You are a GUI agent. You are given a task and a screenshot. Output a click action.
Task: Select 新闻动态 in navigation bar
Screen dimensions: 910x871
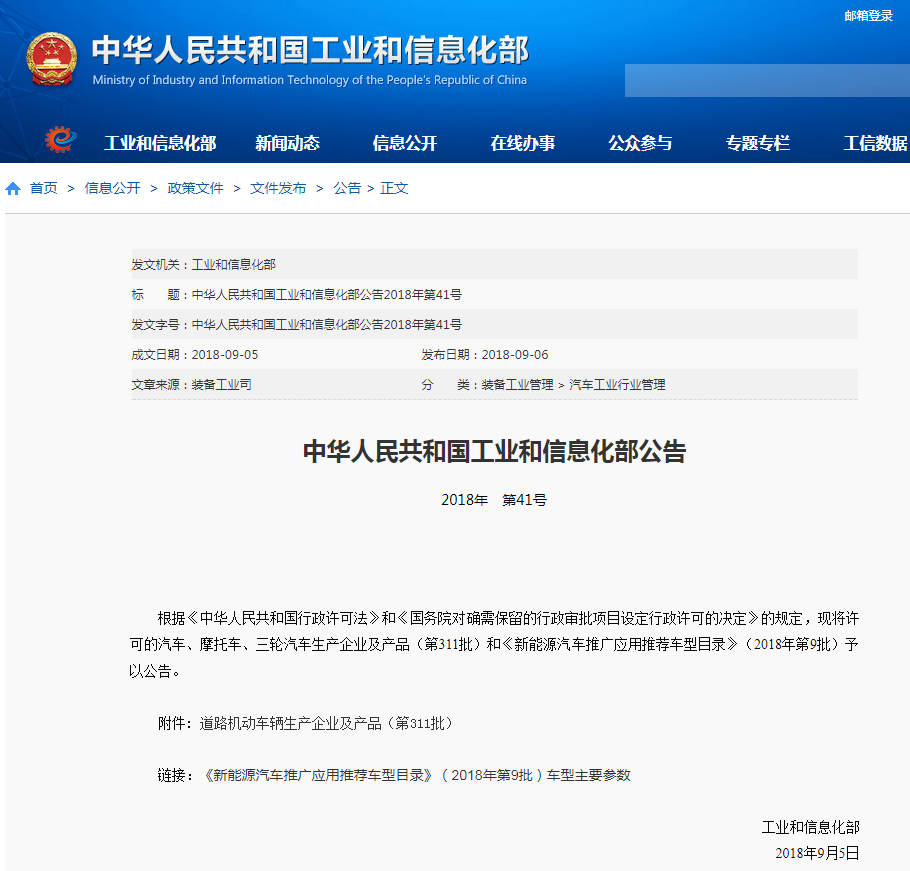tap(287, 143)
